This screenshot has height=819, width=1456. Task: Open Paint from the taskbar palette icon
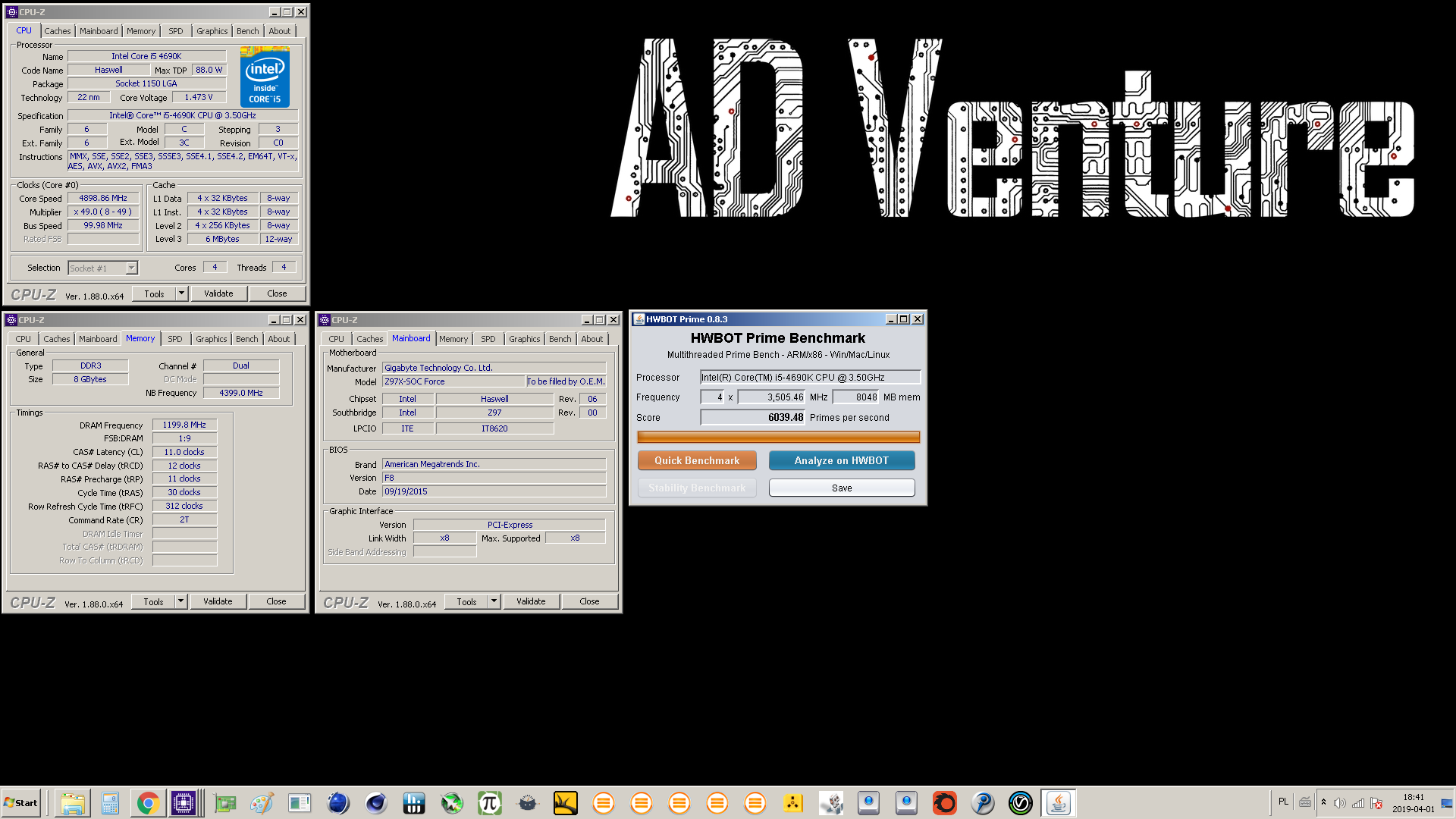(x=262, y=803)
